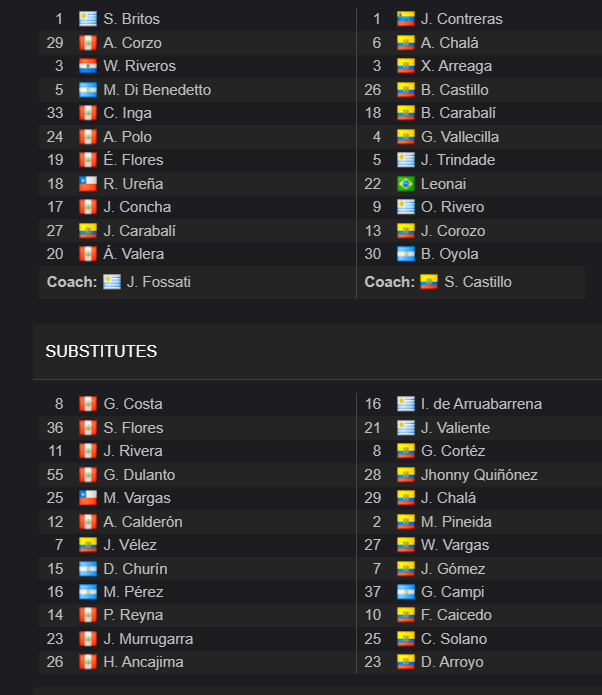Select substitute I. de Arruabarrena
The height and width of the screenshot is (695, 602).
[x=481, y=404]
